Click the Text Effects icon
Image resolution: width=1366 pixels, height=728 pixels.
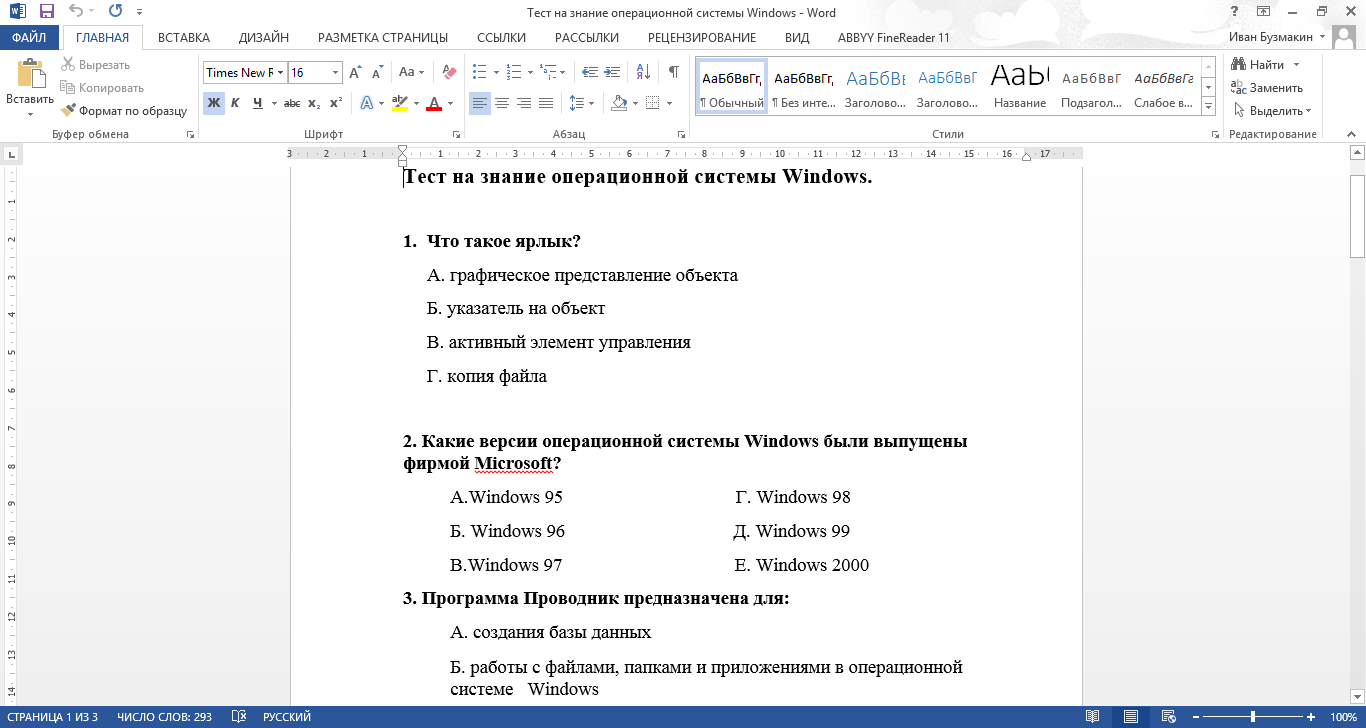(366, 103)
